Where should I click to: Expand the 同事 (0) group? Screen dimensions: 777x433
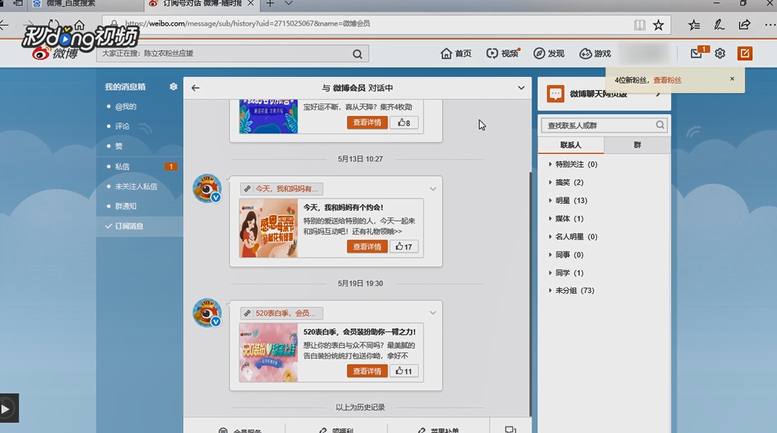pos(566,255)
